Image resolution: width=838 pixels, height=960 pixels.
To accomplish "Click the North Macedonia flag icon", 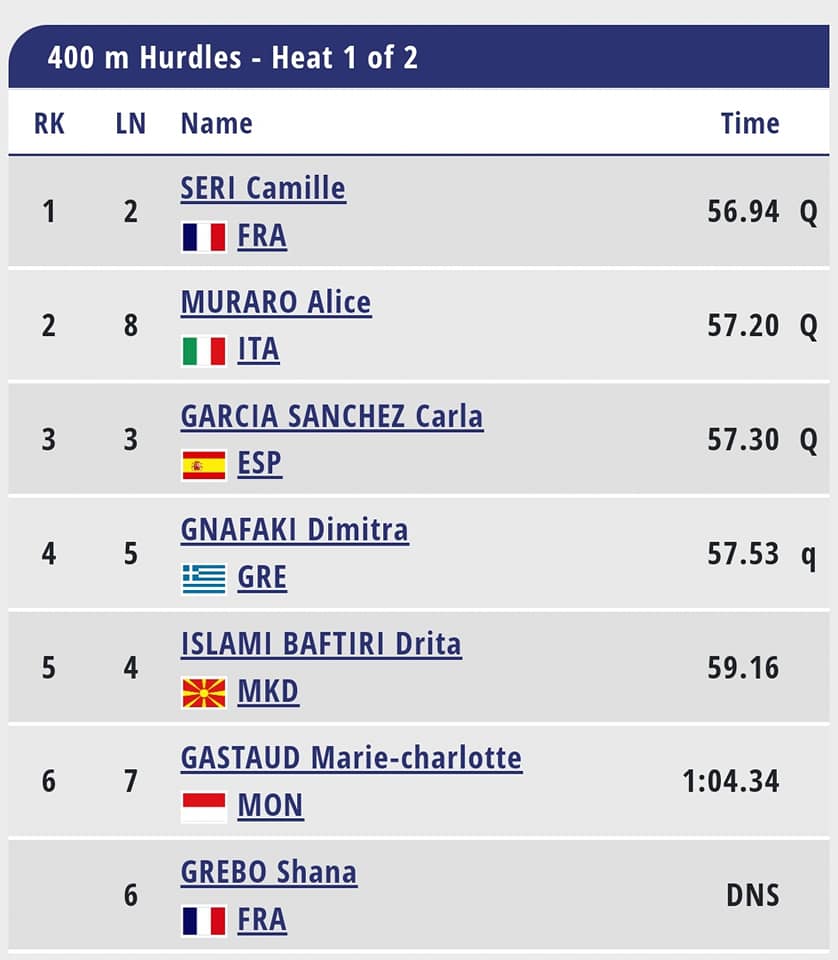I will click(204, 692).
